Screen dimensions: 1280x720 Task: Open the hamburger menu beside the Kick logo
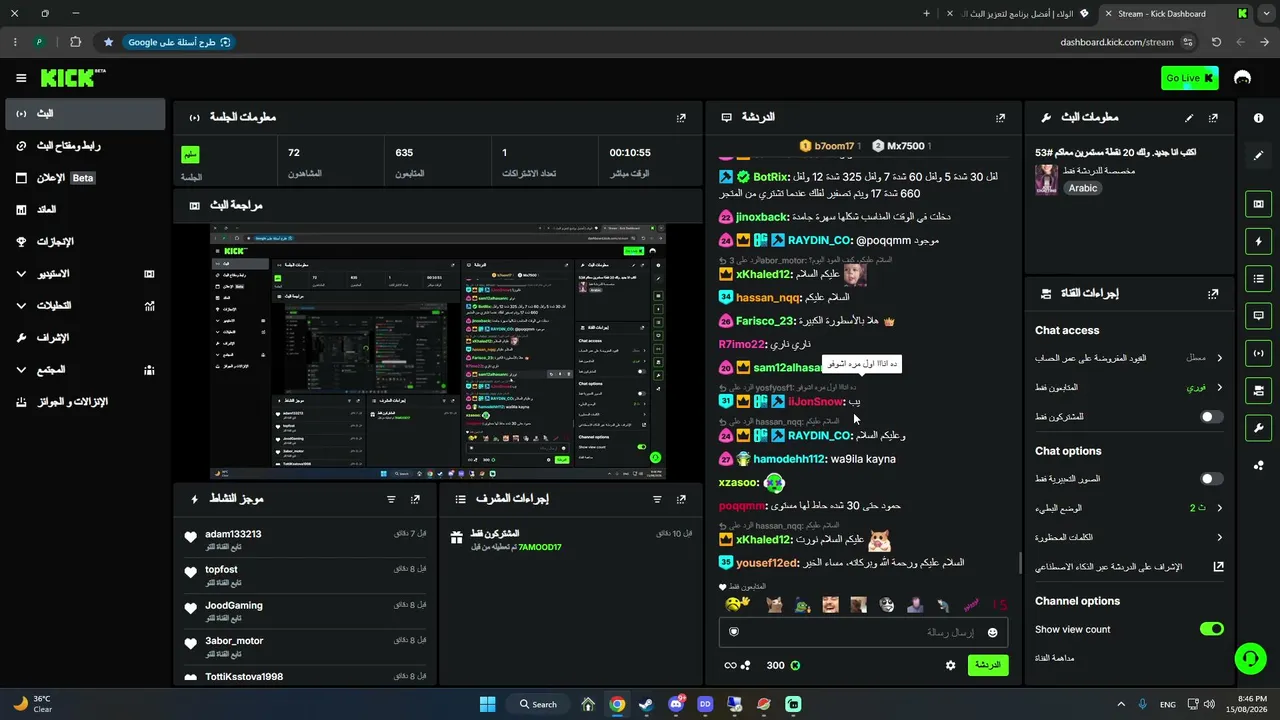tap(21, 78)
